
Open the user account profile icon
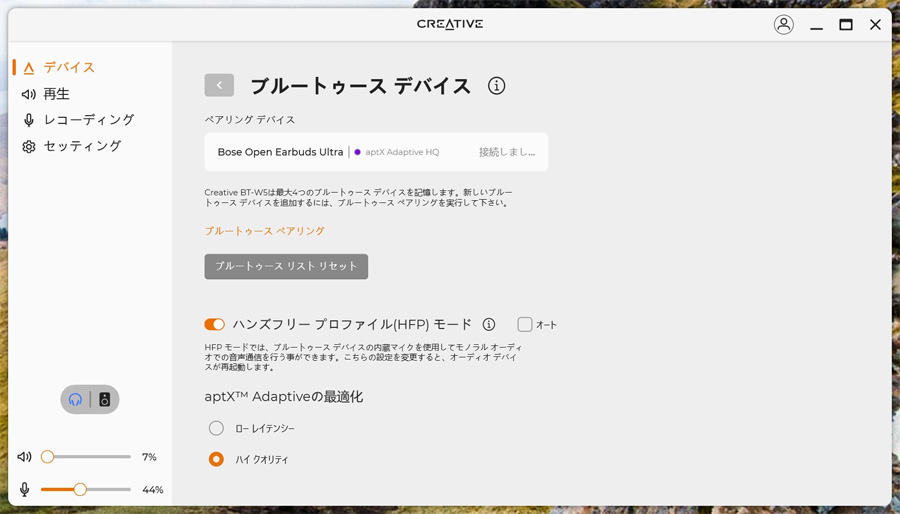click(783, 24)
